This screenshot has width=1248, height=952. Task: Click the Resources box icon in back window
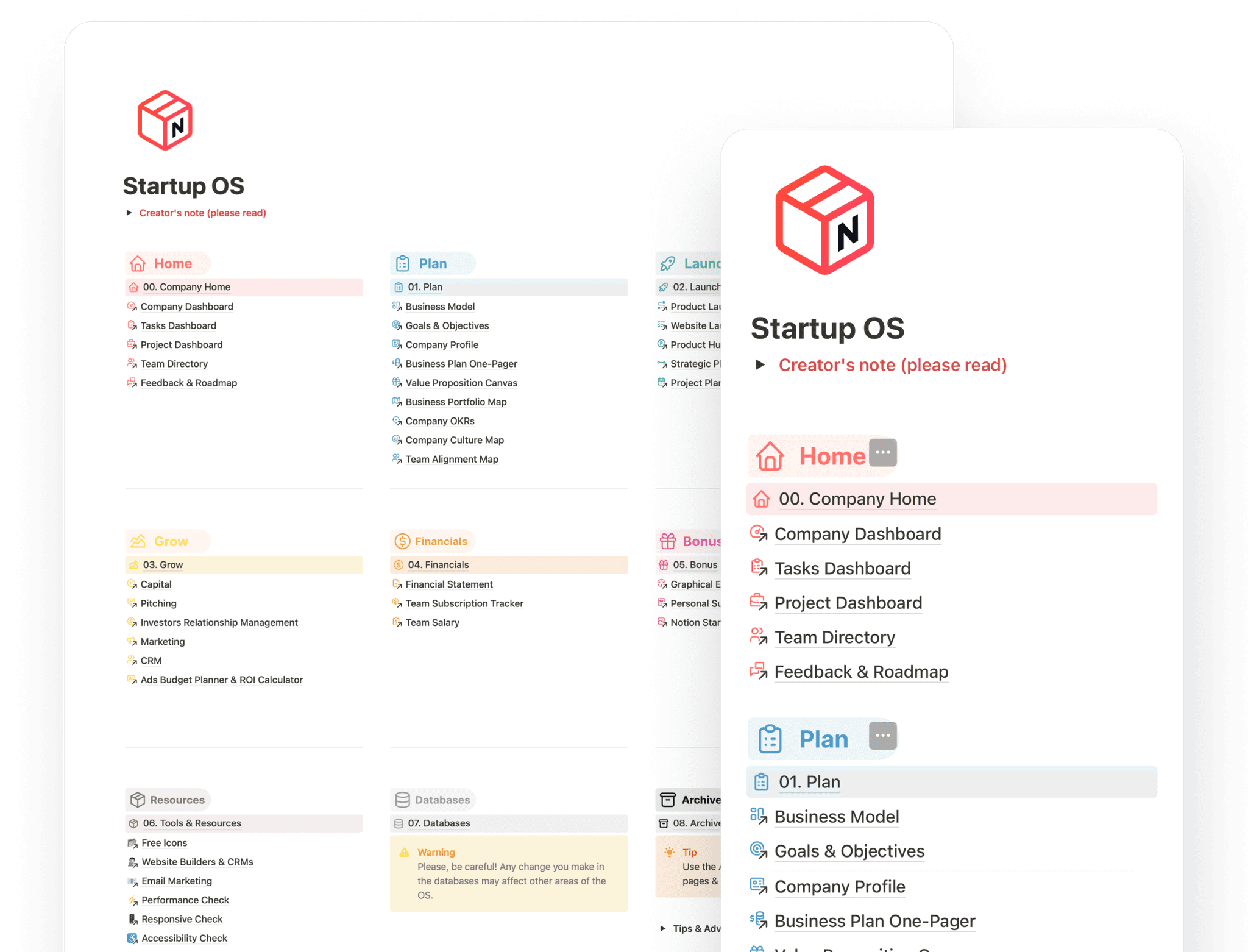click(138, 800)
